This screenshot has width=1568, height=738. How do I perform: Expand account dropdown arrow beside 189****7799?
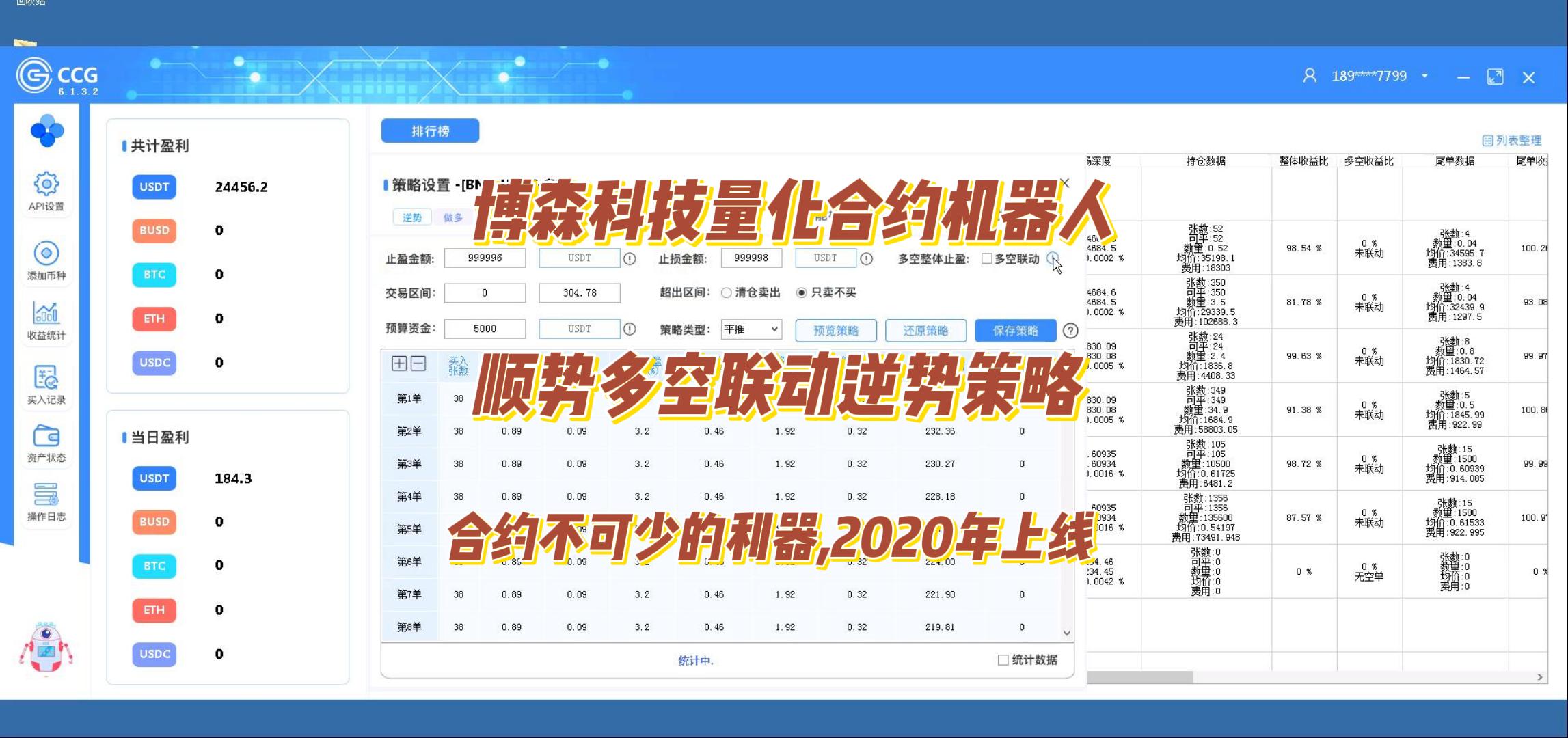pyautogui.click(x=1424, y=76)
